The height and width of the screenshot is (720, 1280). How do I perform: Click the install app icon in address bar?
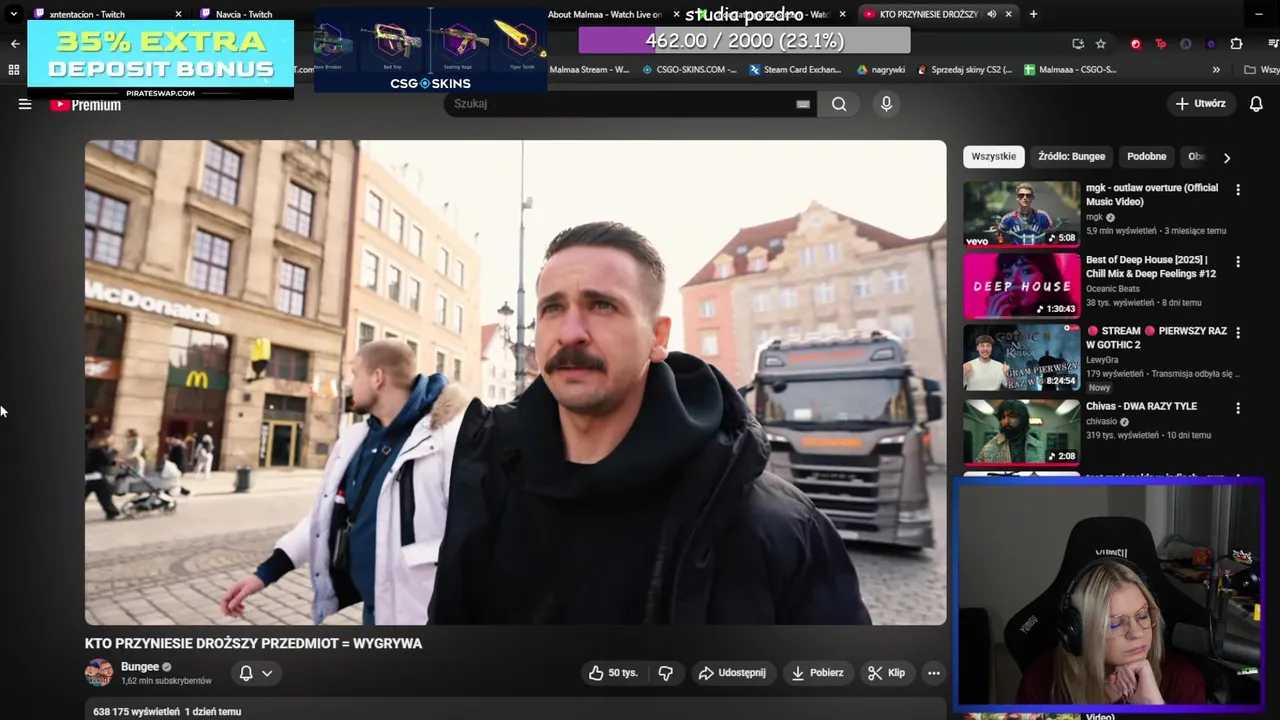[1078, 43]
